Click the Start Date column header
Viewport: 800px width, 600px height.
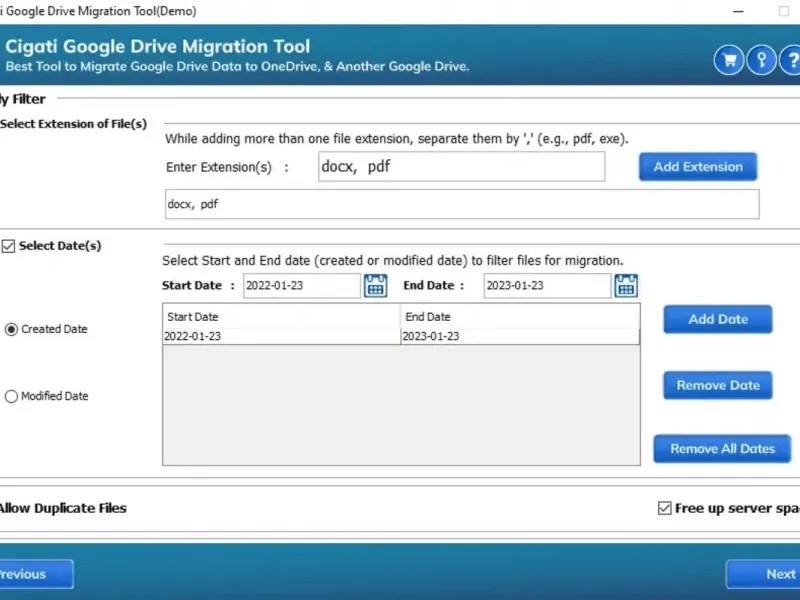(x=282, y=317)
